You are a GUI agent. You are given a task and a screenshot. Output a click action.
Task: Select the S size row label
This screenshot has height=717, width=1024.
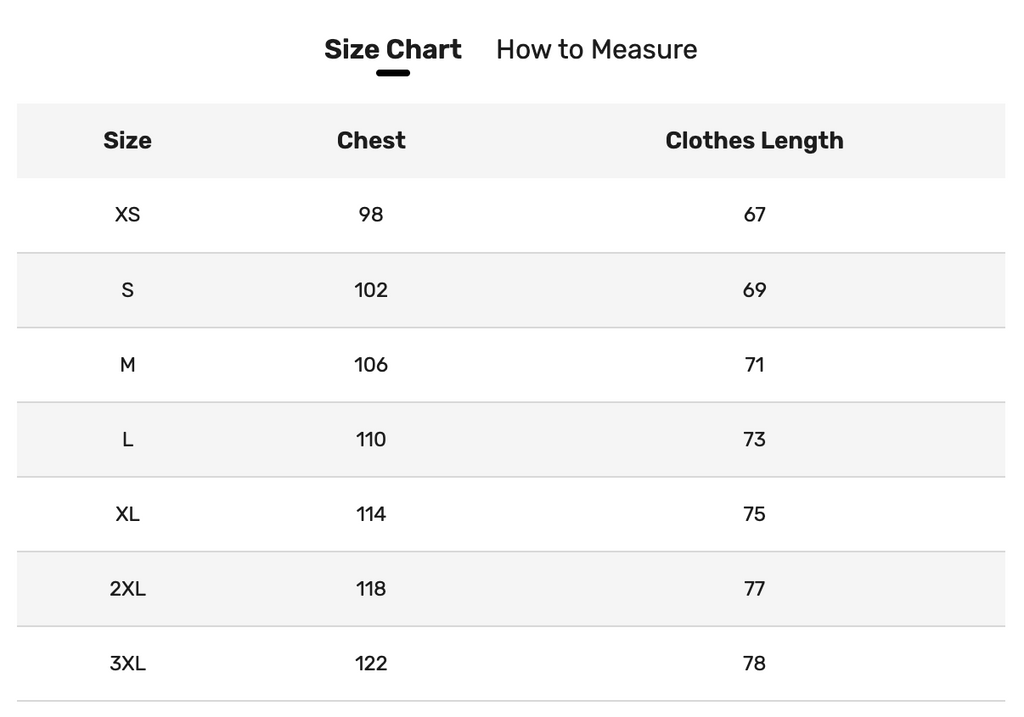click(127, 290)
